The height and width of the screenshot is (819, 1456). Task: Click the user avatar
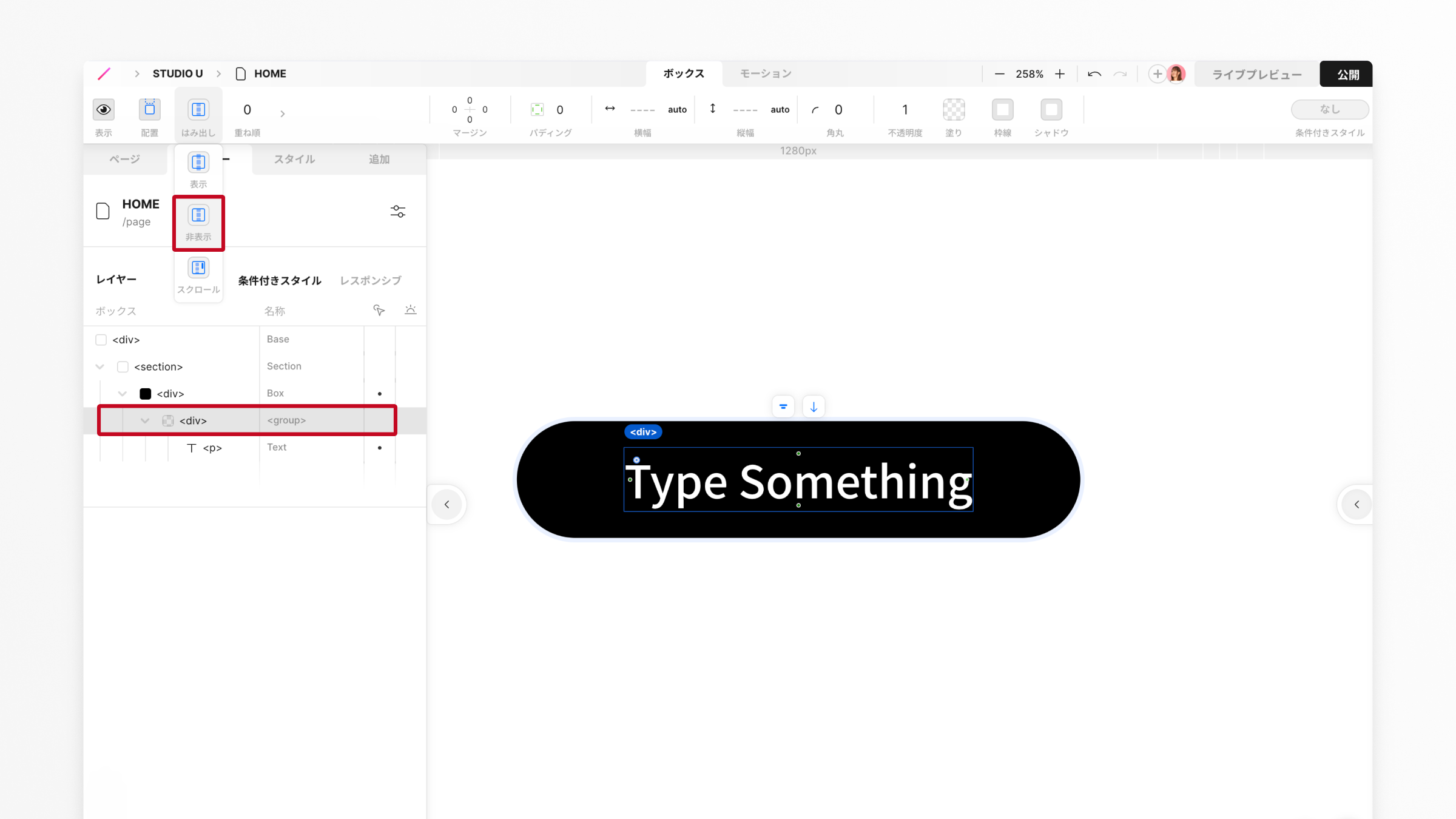coord(1176,74)
